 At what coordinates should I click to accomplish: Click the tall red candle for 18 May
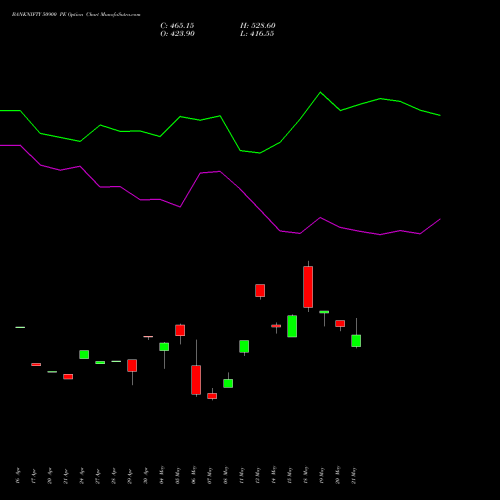coord(308,287)
